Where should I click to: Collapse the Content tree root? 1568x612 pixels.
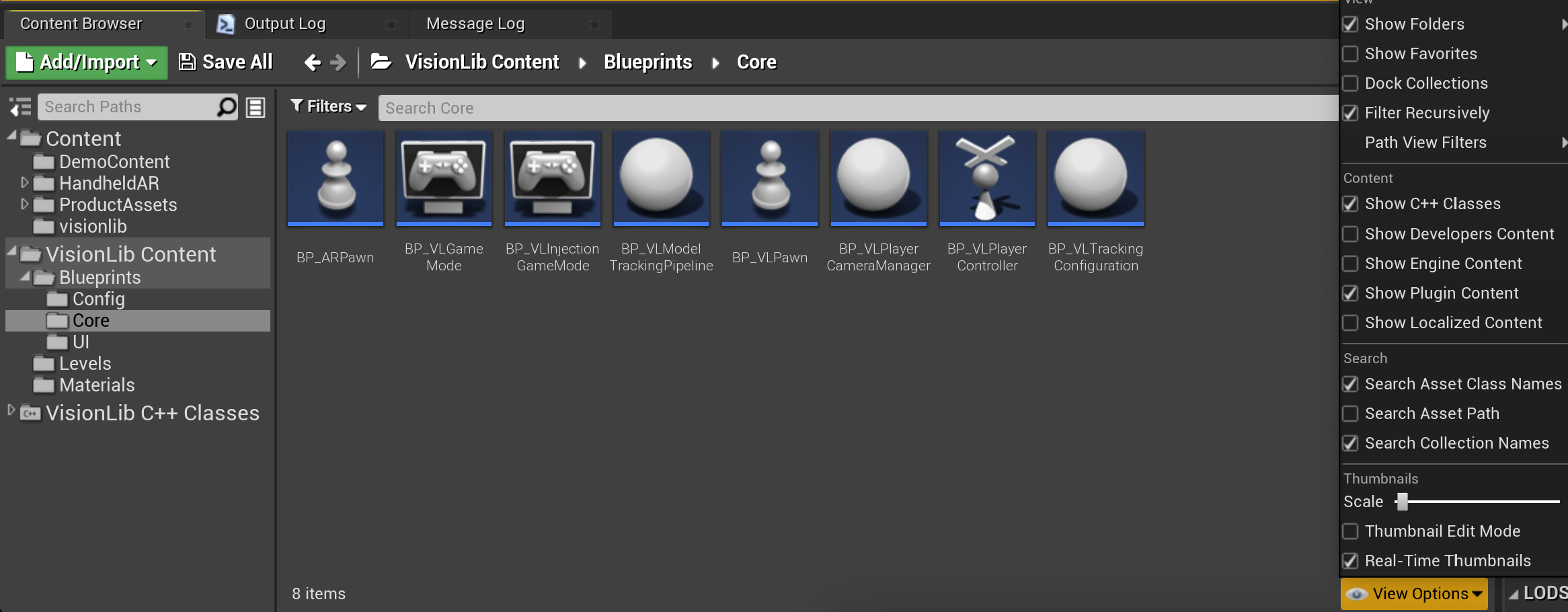tap(11, 137)
